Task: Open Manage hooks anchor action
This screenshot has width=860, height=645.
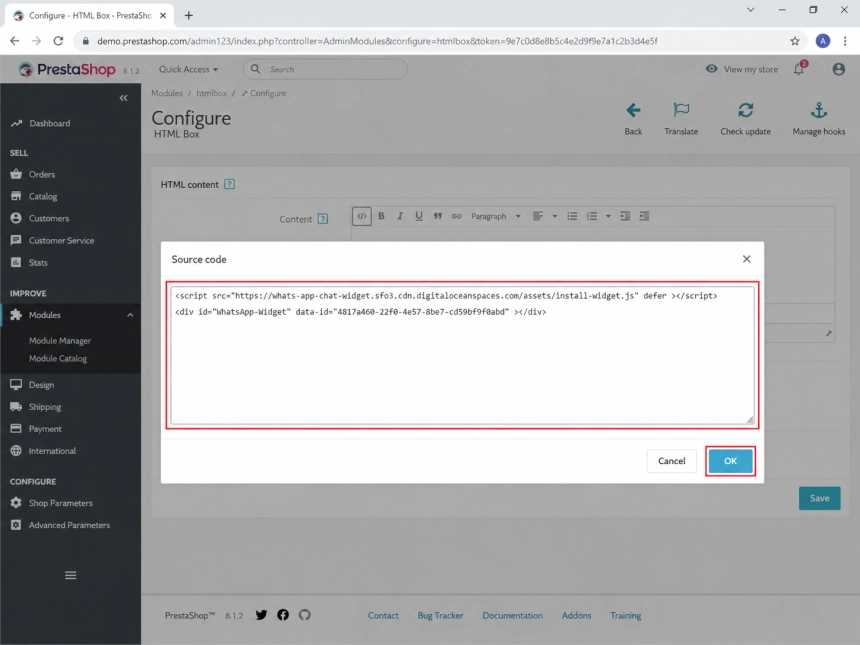Action: coord(818,118)
